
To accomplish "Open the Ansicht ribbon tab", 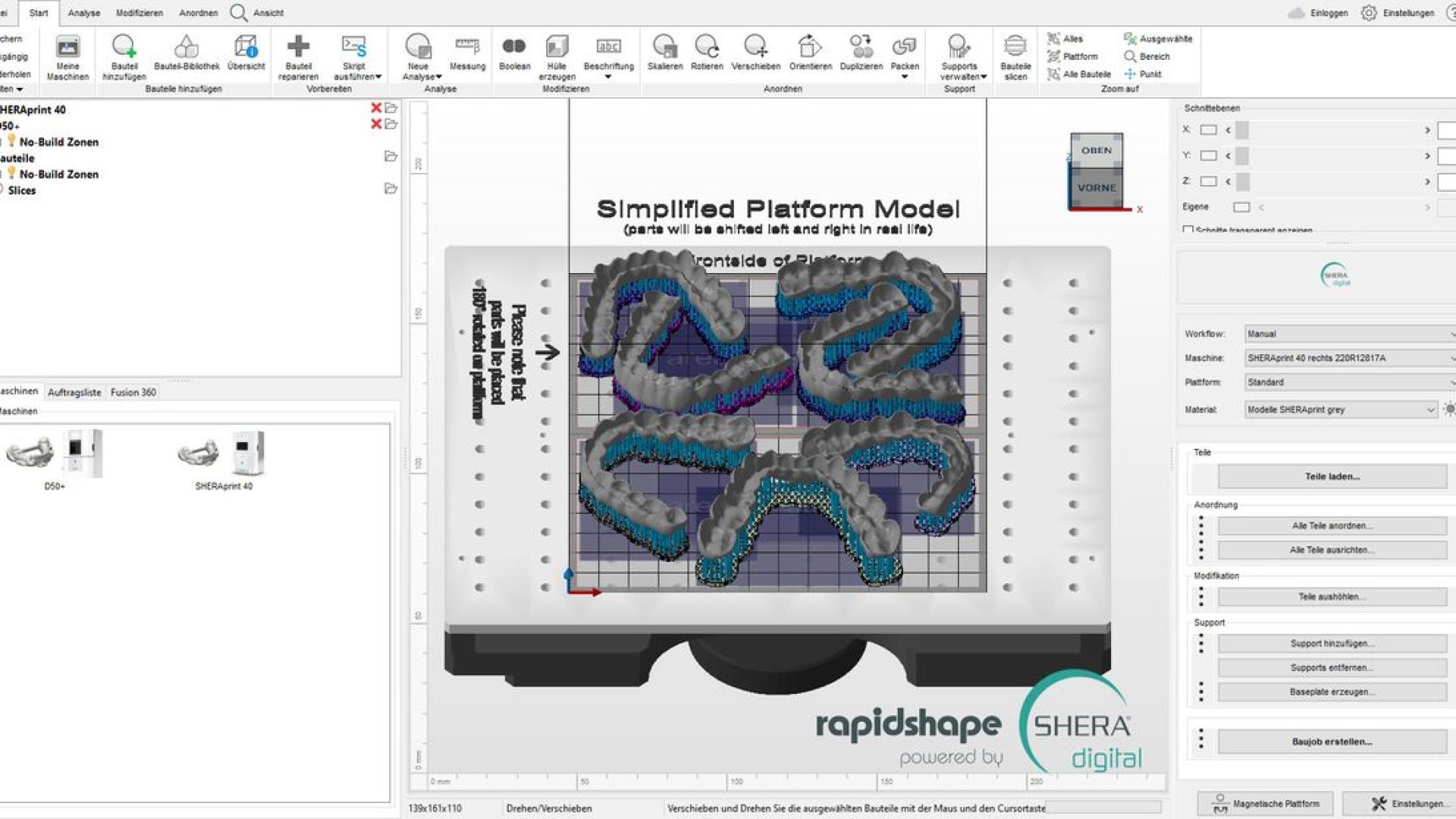I will (268, 13).
